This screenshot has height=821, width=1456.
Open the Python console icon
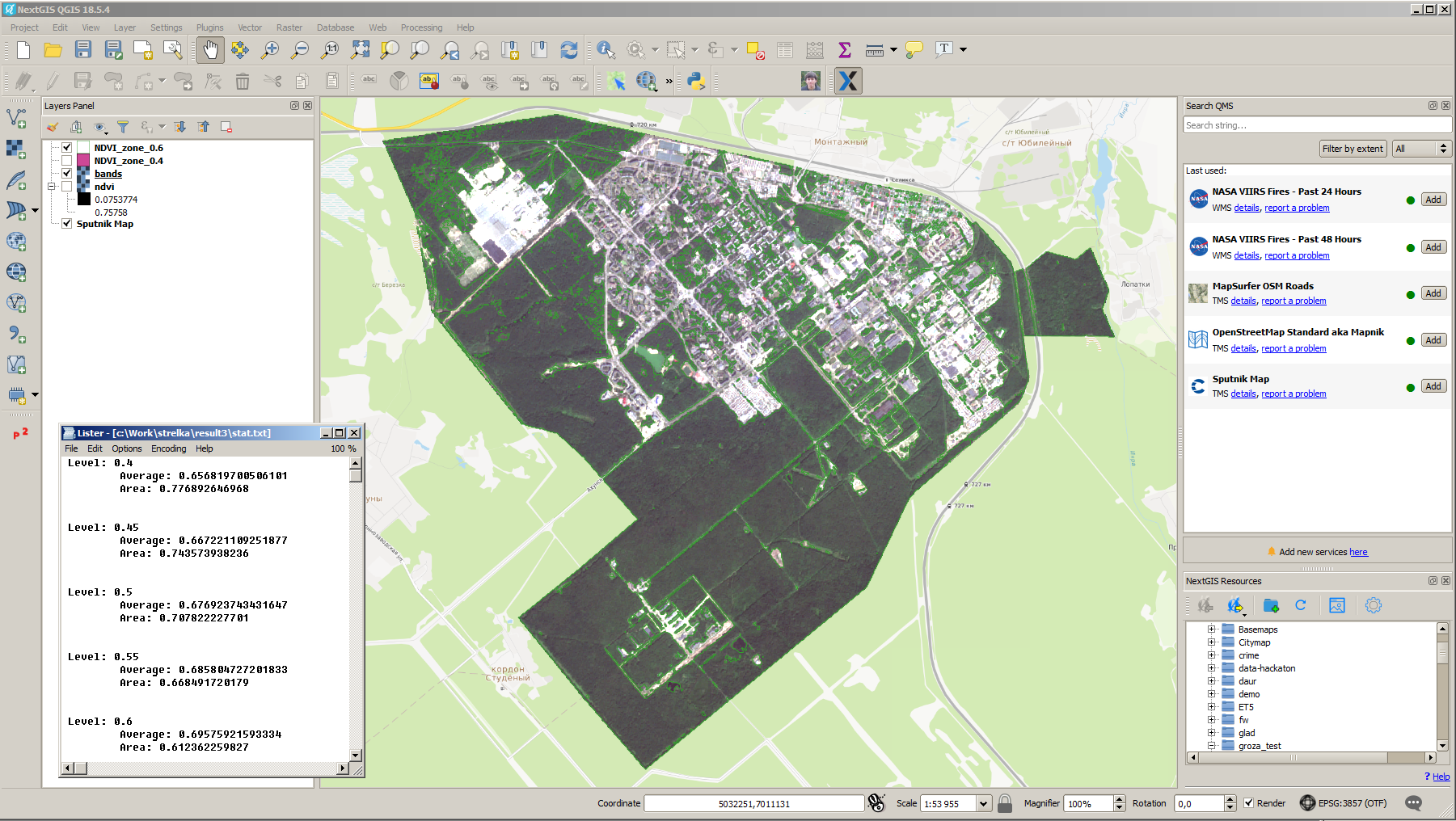[x=695, y=81]
